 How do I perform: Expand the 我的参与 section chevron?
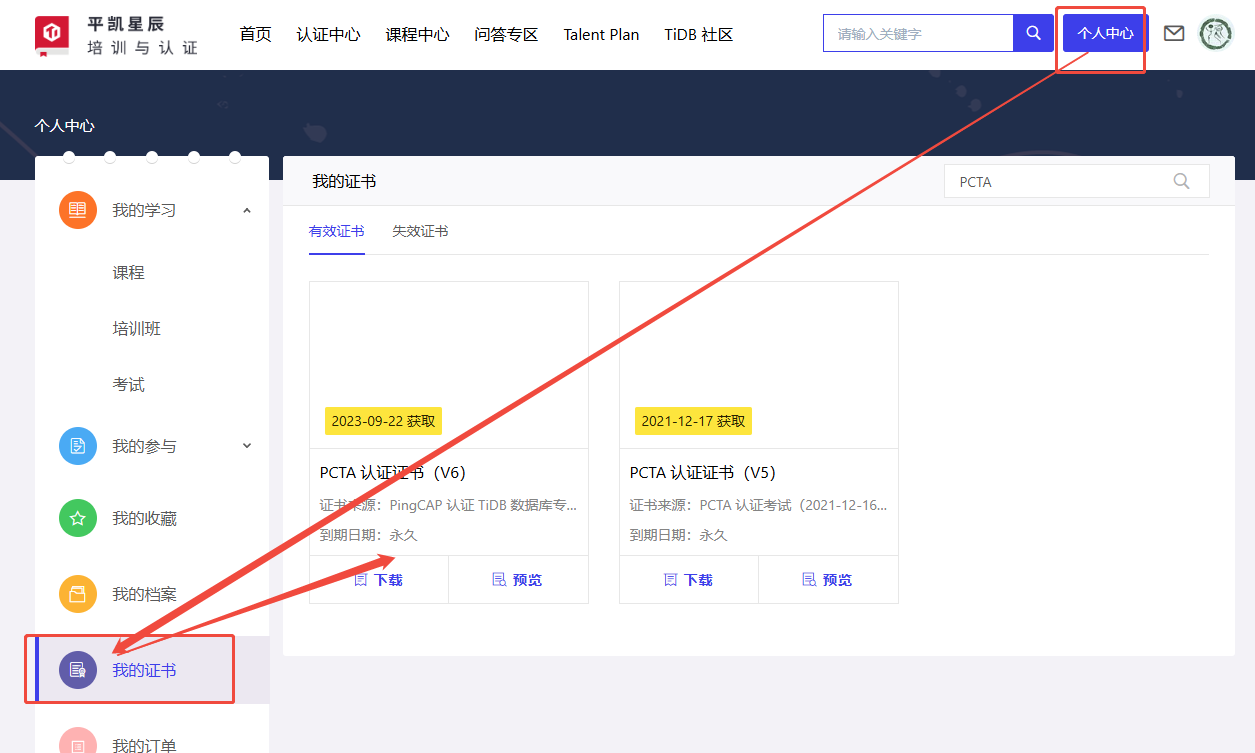247,446
